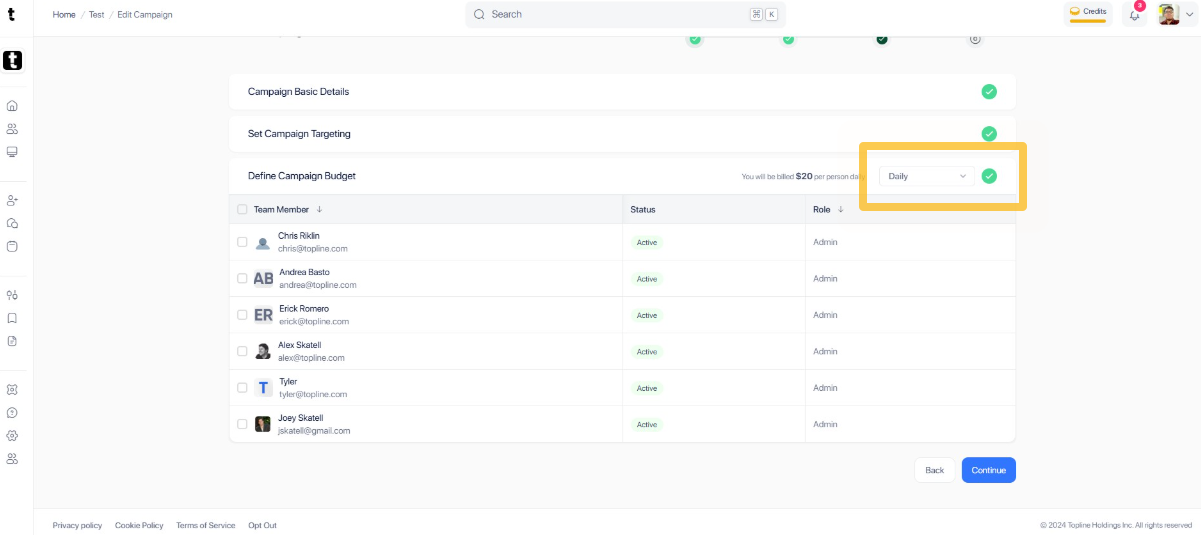Check the box for Chris Riklin
The width and height of the screenshot is (1201, 535).
242,242
